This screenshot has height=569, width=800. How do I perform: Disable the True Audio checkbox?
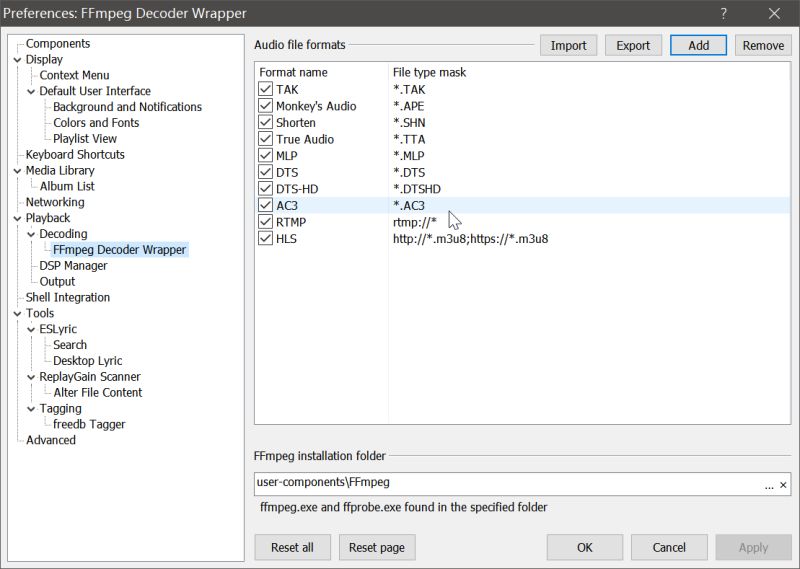coord(265,139)
